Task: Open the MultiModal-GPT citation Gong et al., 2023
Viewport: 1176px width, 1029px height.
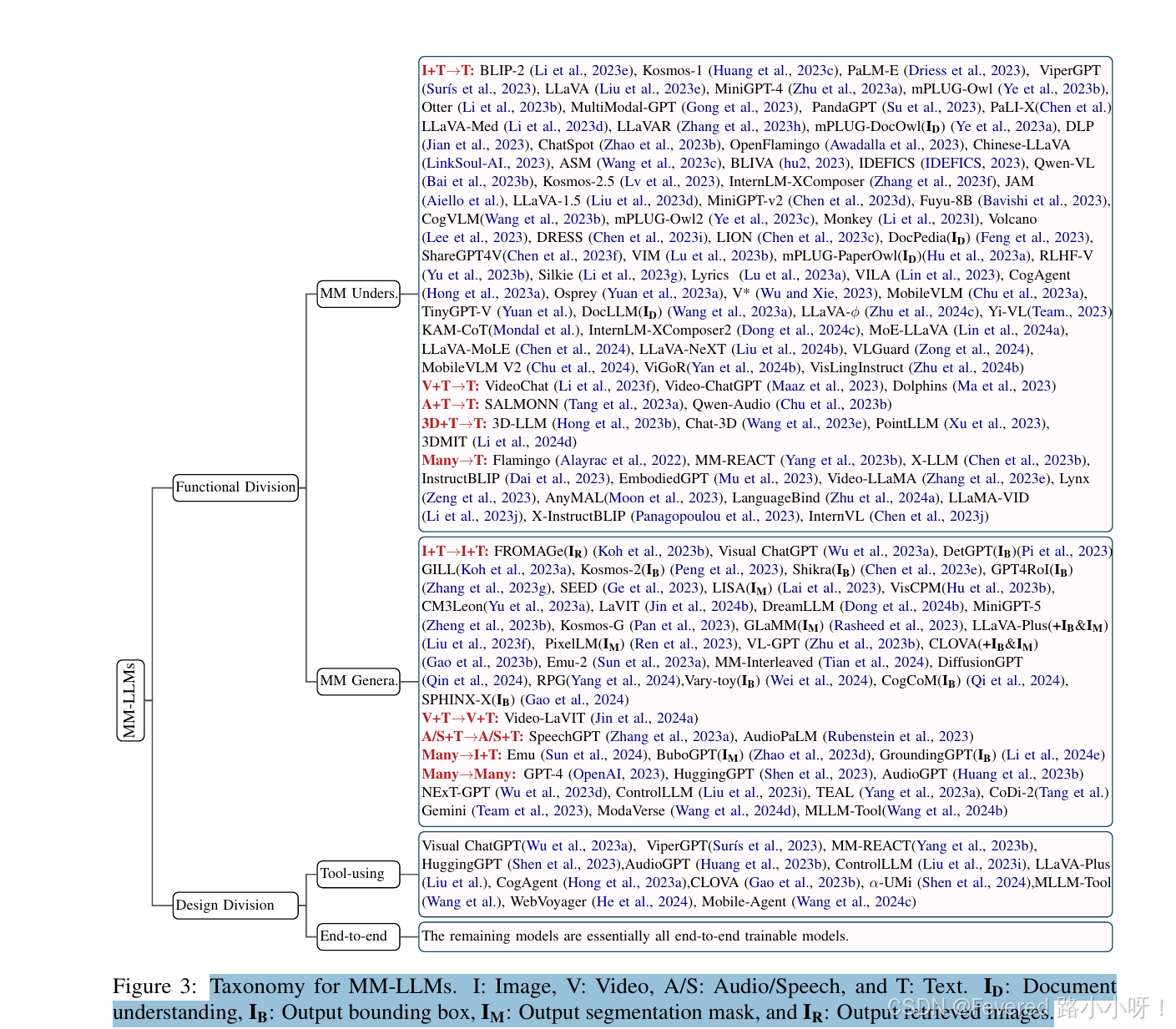Action: pos(740,108)
